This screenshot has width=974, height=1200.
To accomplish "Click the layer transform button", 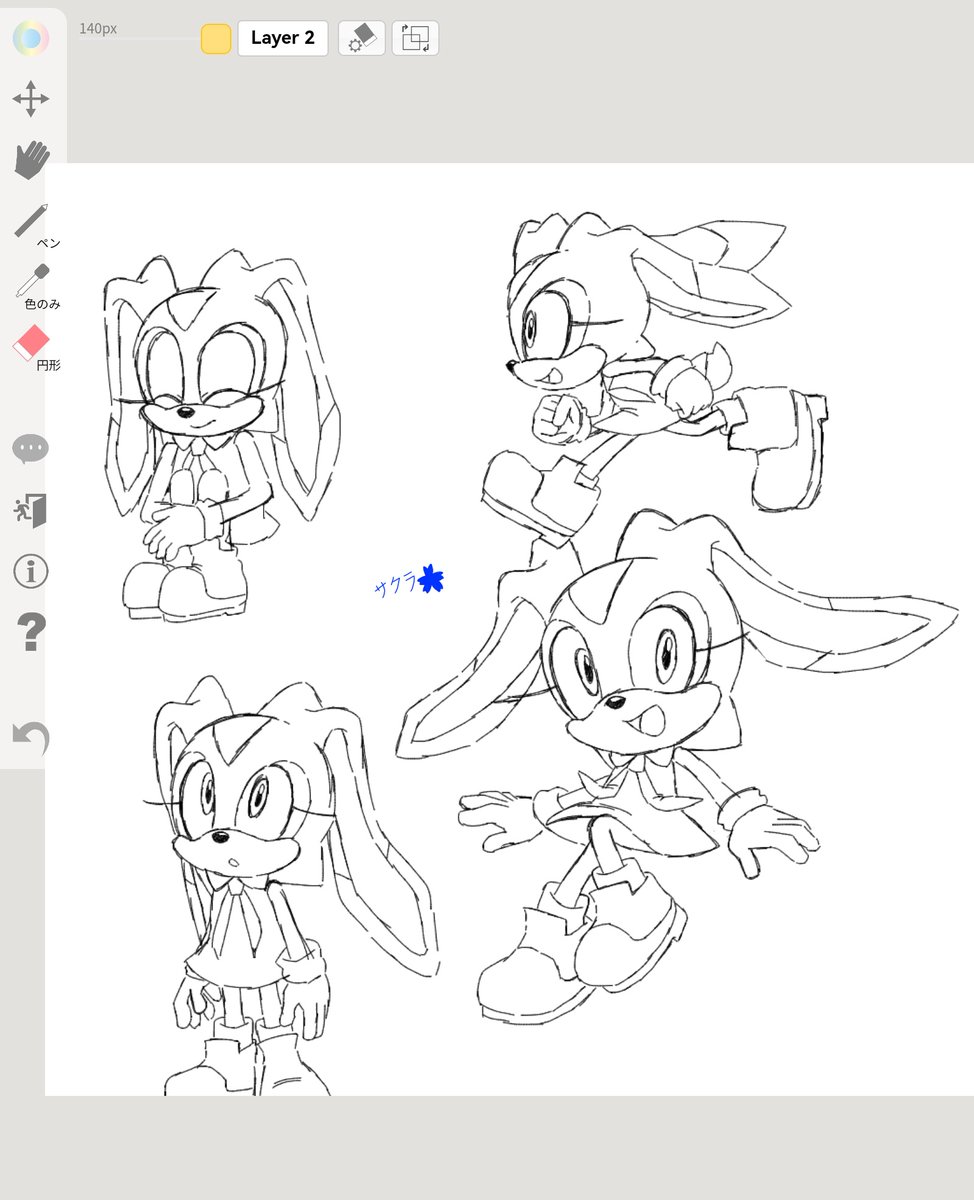I will point(415,38).
